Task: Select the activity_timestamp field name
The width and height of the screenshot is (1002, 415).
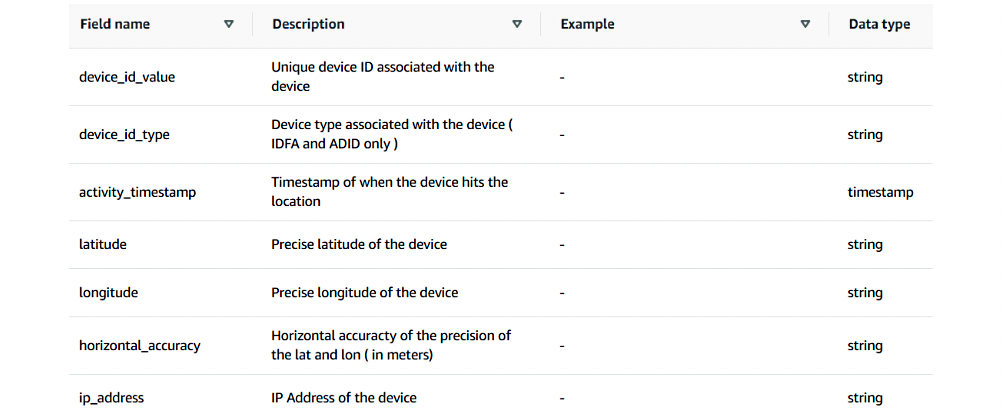Action: click(137, 192)
